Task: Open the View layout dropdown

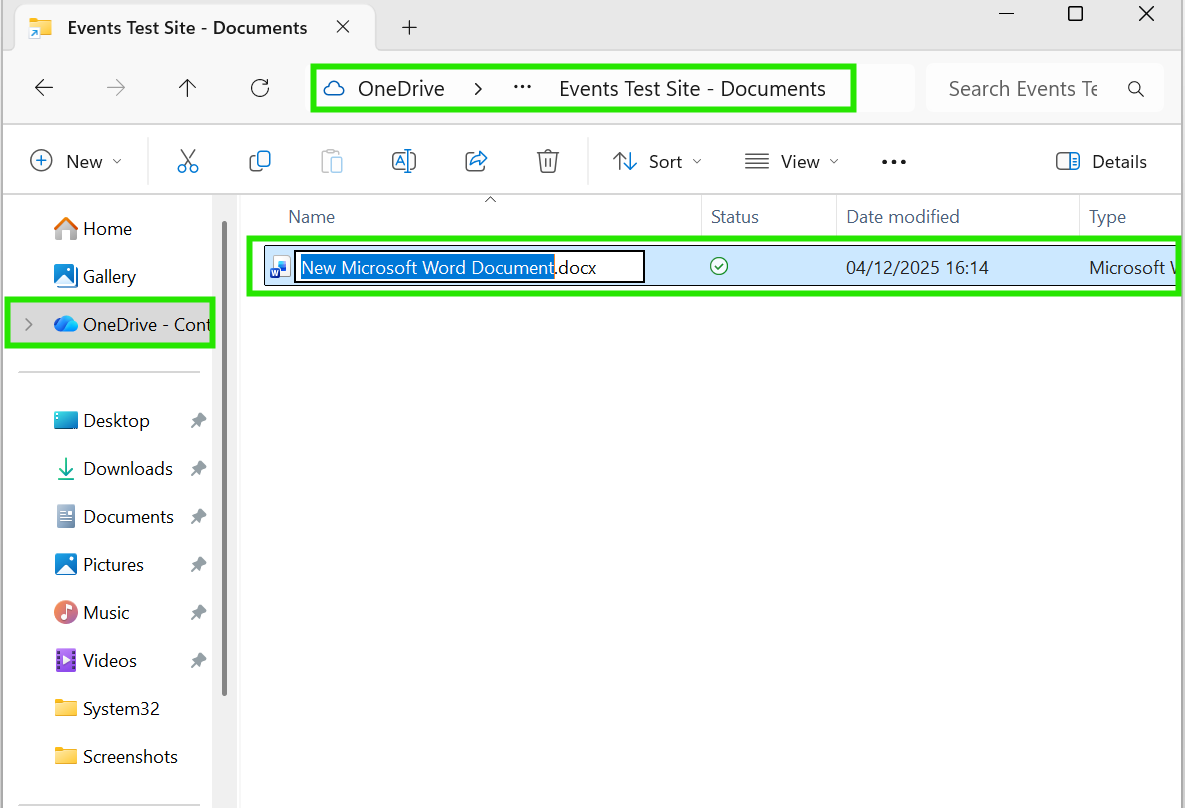Action: pos(791,161)
